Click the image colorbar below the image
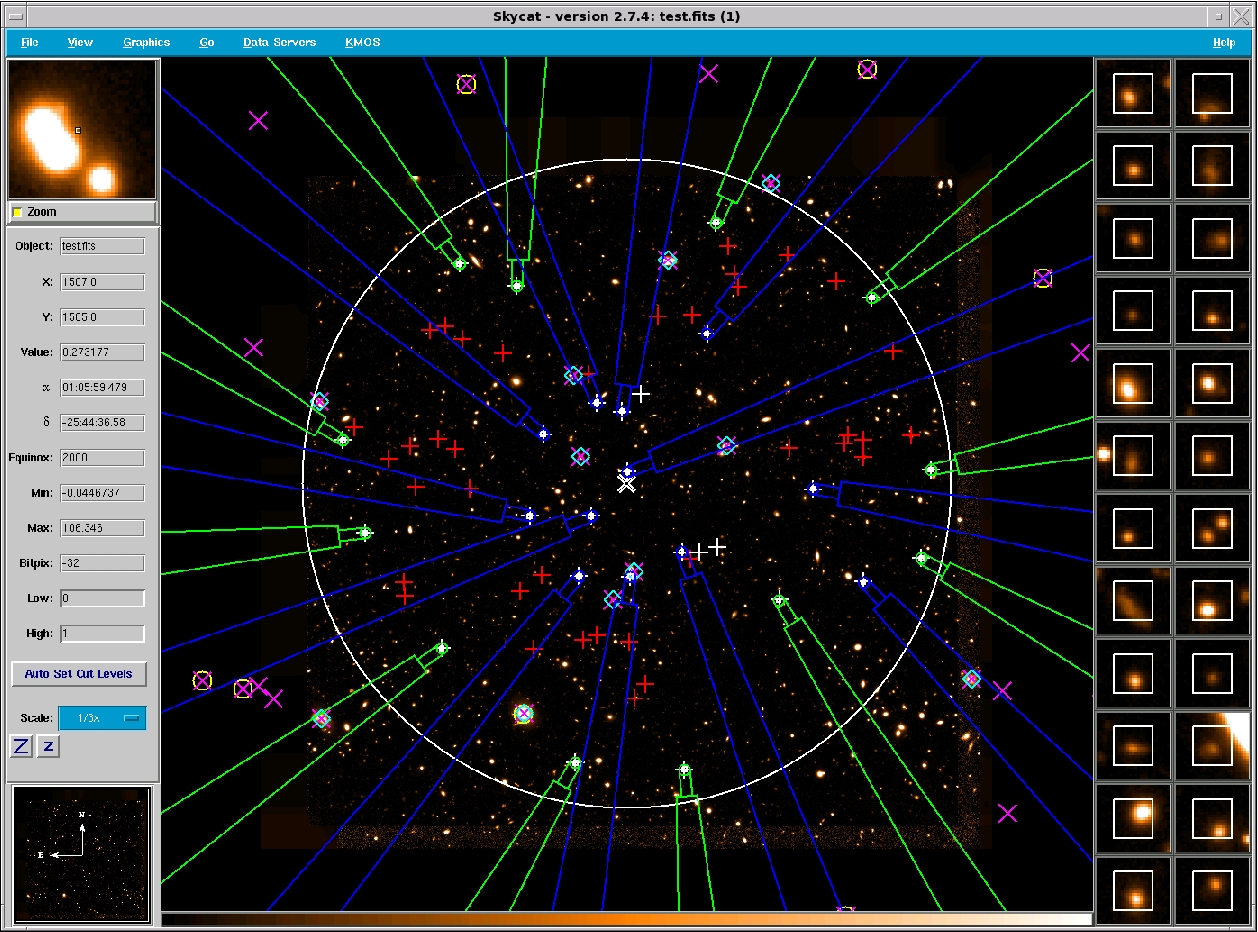Viewport: 1258px width, 932px height. point(627,919)
